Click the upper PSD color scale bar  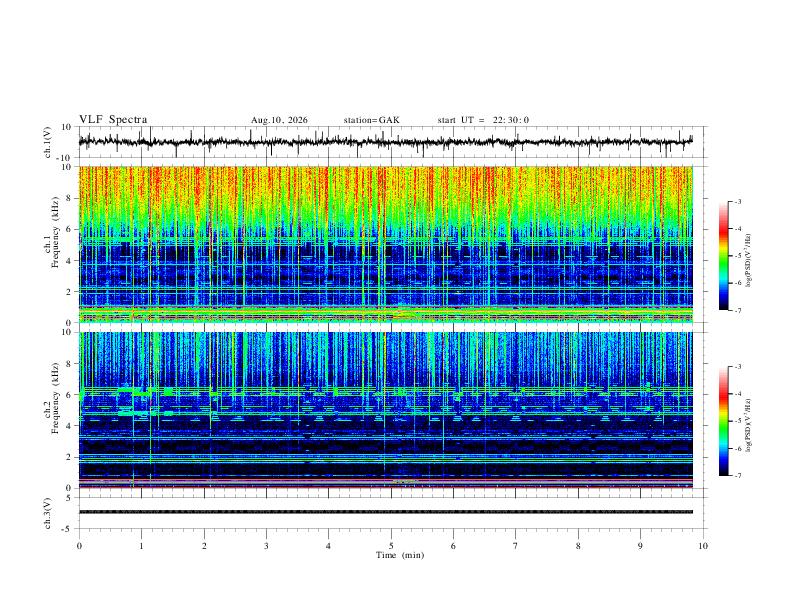[724, 256]
